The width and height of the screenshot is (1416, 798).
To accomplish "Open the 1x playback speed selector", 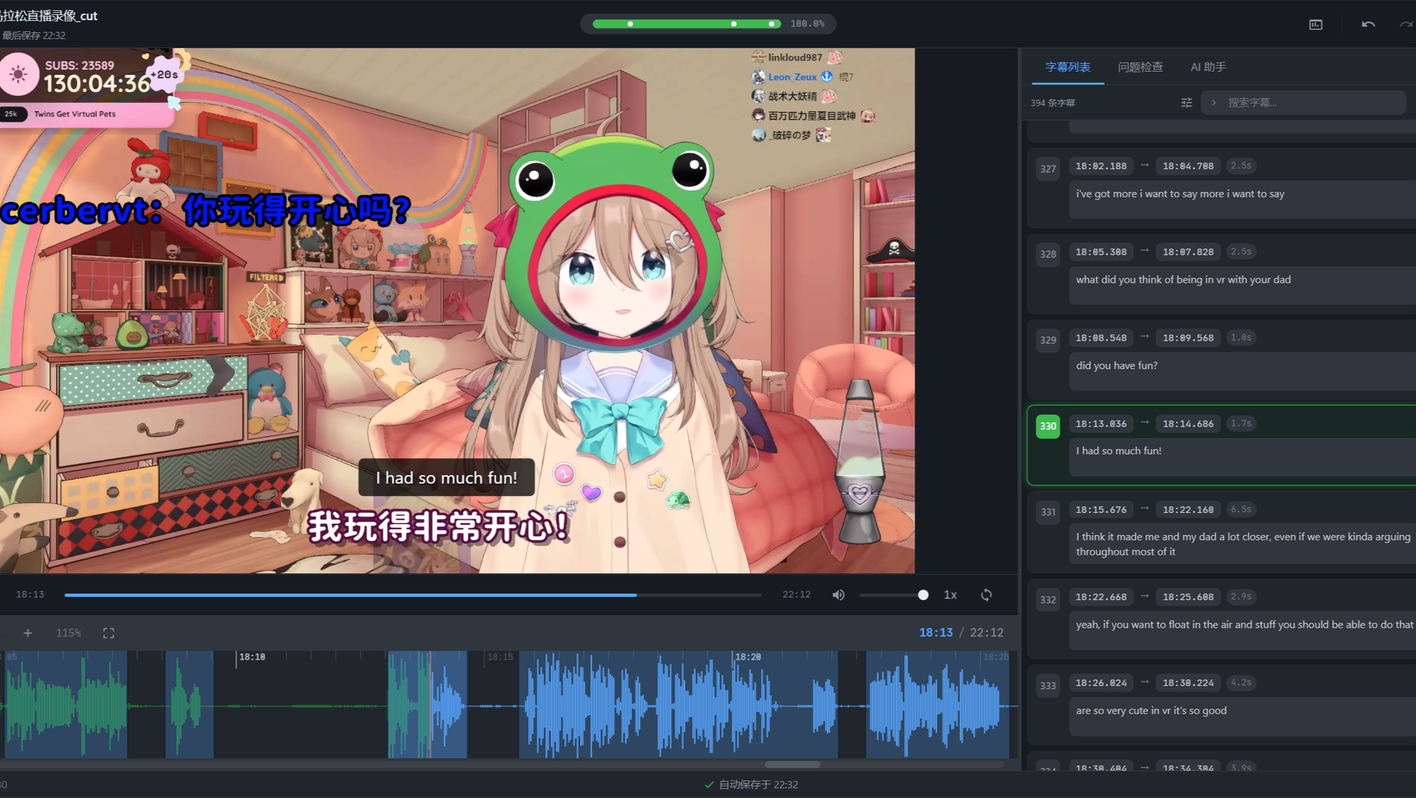I will tap(950, 595).
